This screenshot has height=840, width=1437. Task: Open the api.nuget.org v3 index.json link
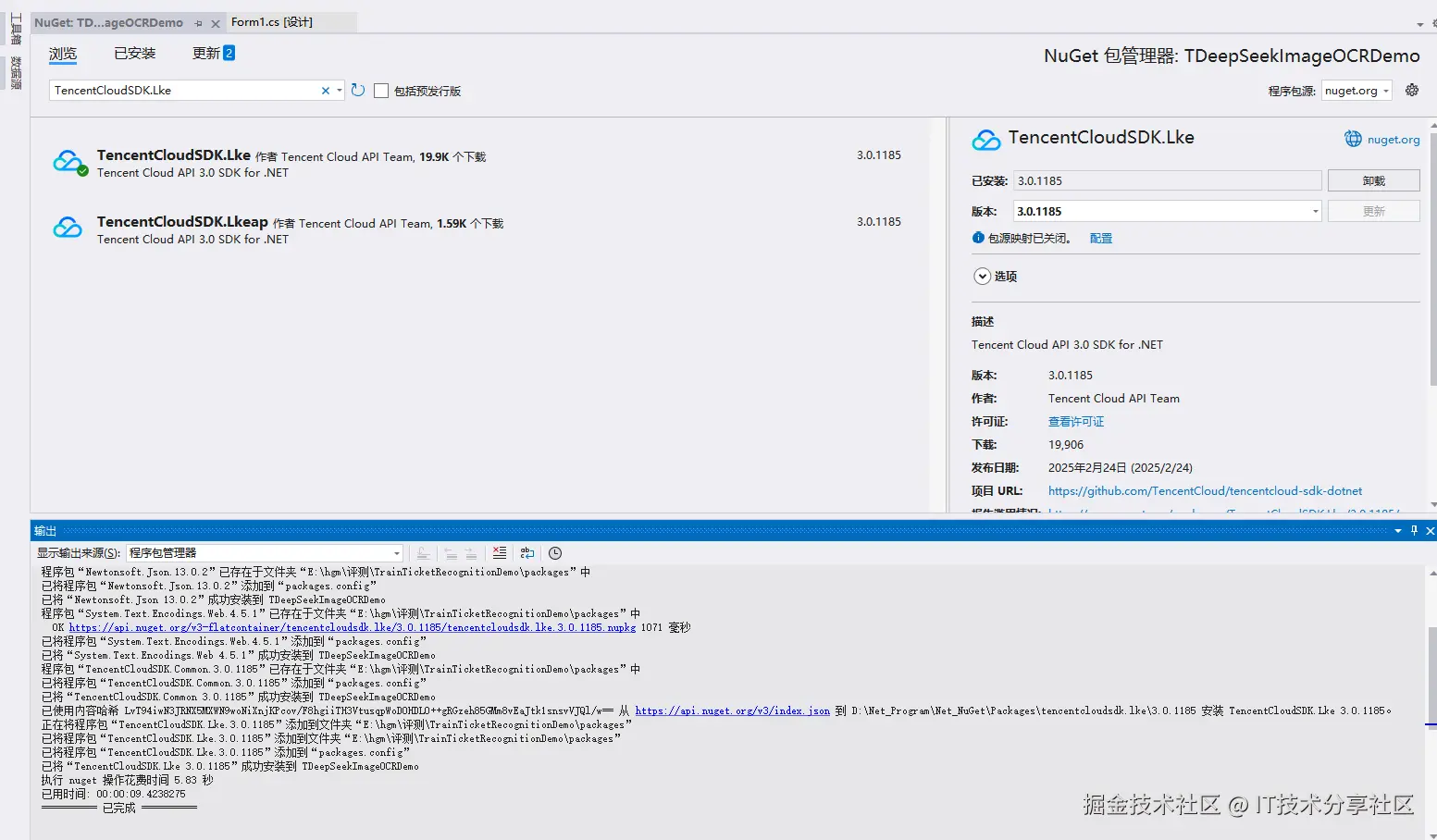(733, 710)
